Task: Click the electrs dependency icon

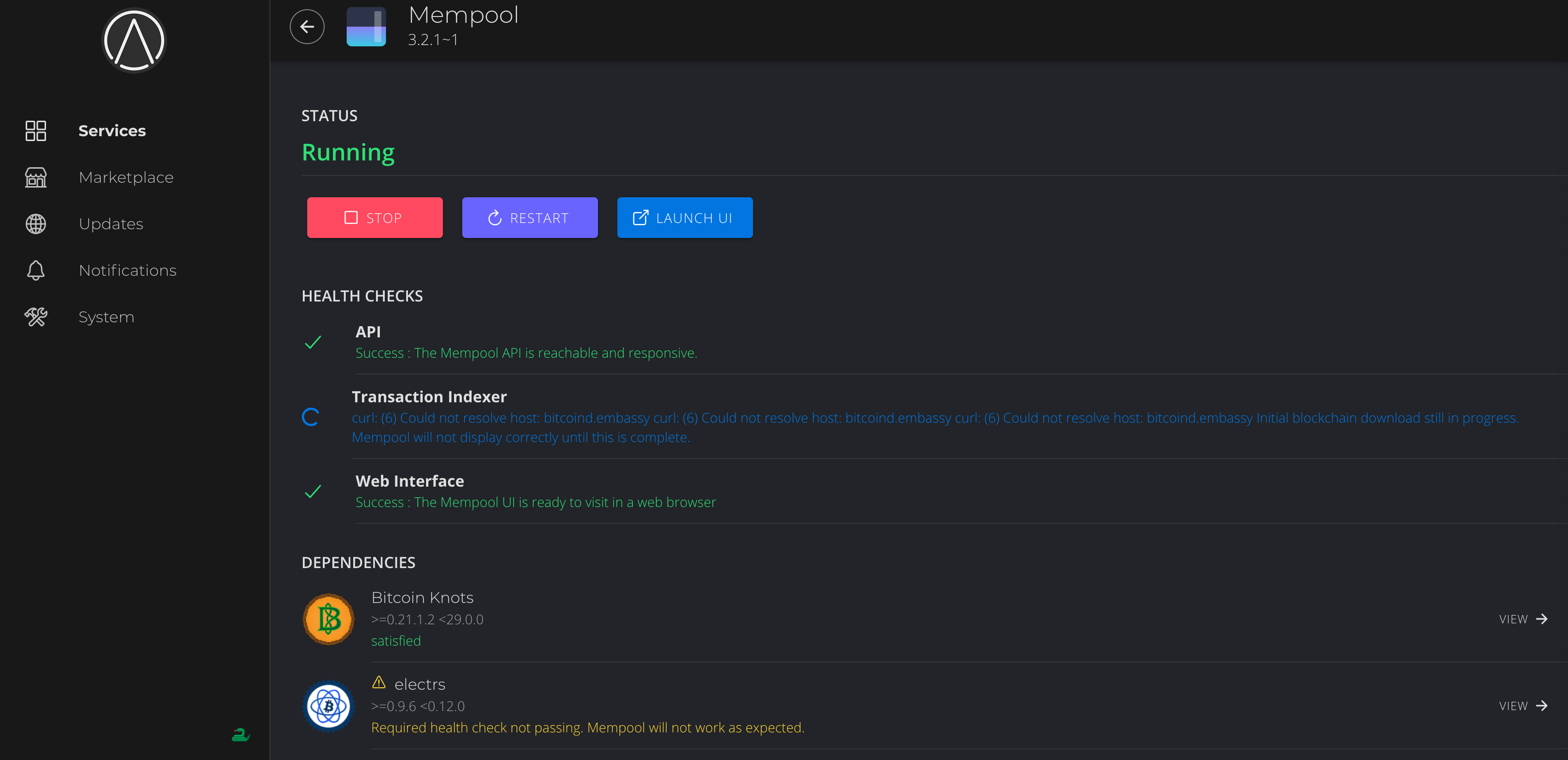Action: 329,706
